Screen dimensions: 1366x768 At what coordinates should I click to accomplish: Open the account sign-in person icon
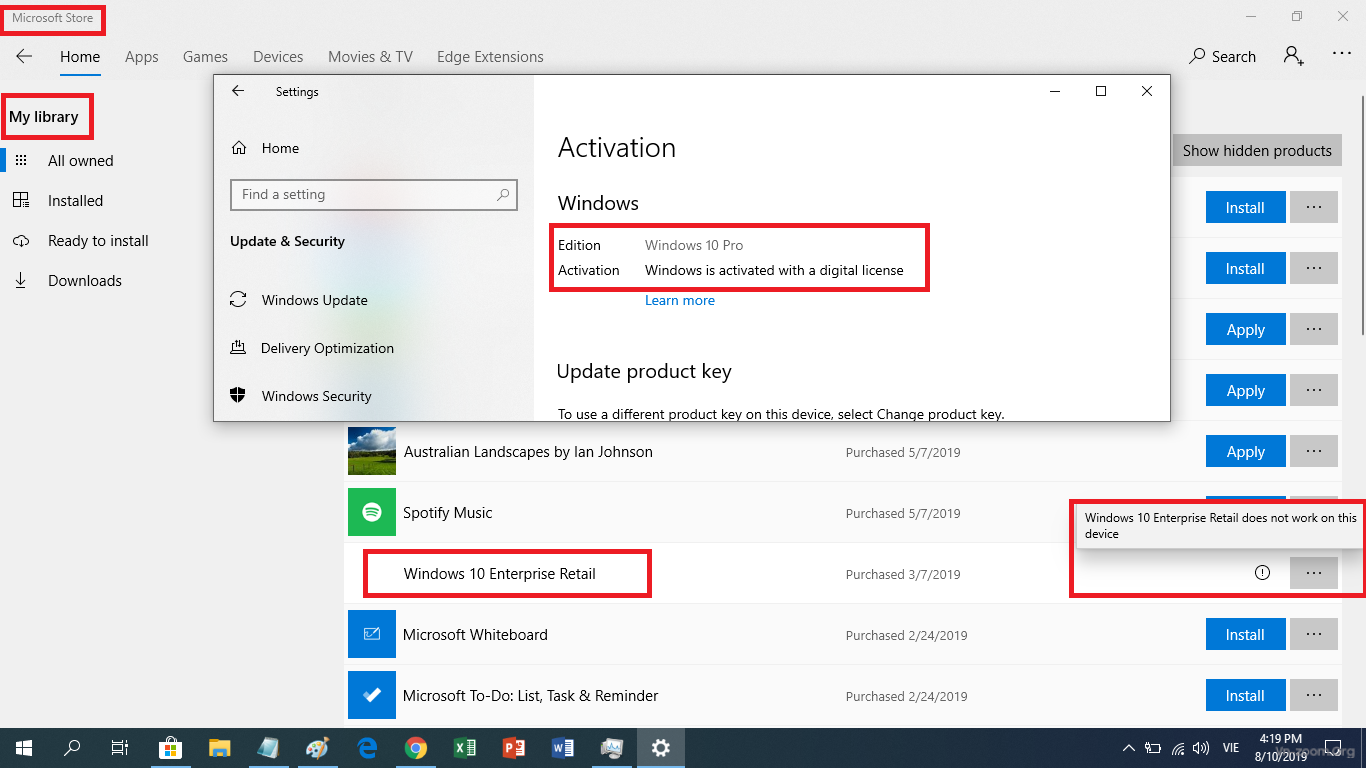1293,56
